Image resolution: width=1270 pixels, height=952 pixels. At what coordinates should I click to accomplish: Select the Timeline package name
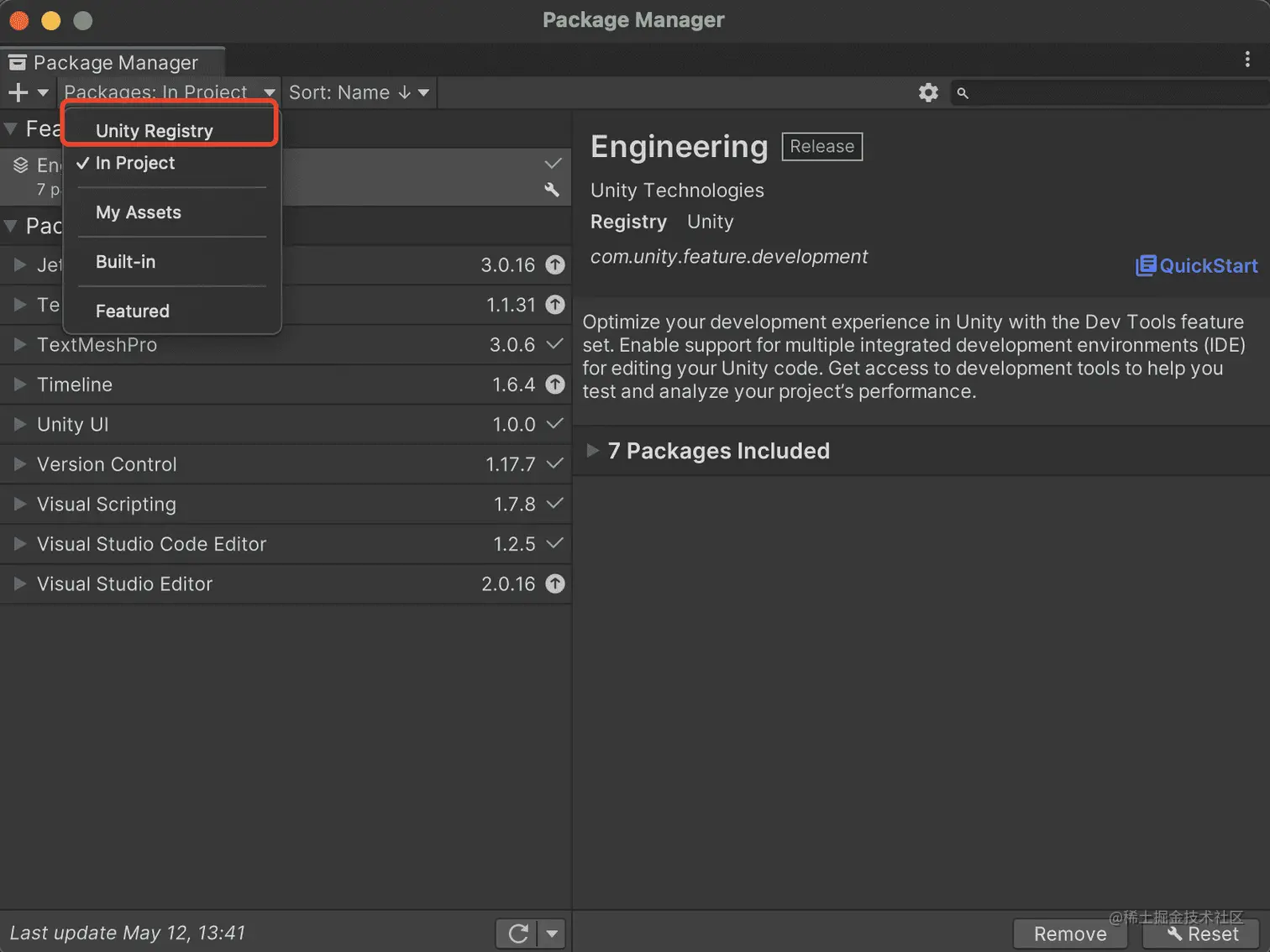75,384
